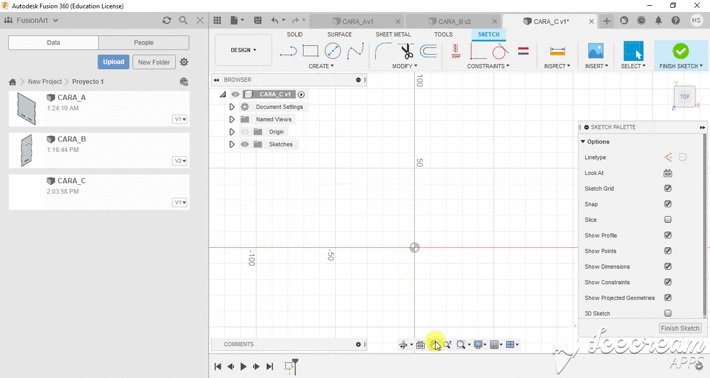Screen dimensions: 710x378
Task: Refresh the data panel
Action: pos(167,20)
